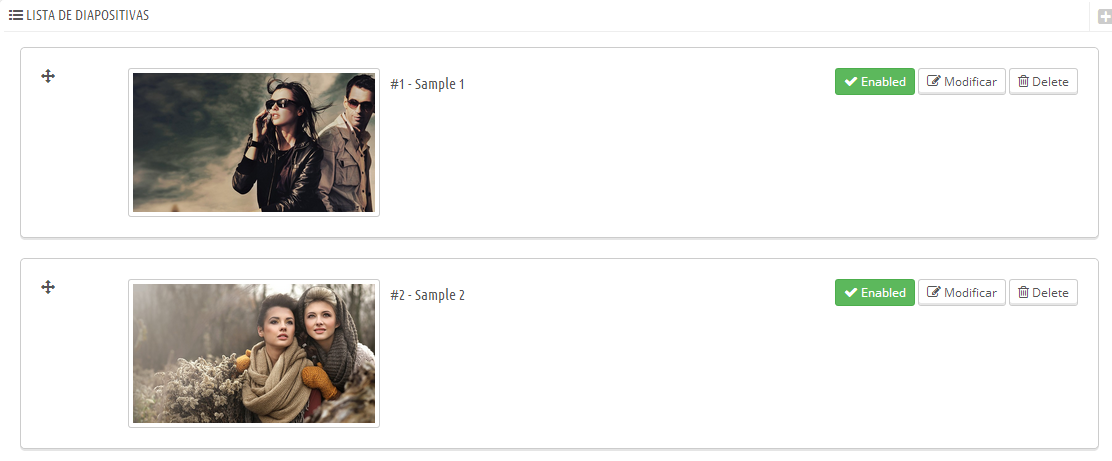Disable slide Sample 2 via its Enabled toggle
Screen dimensions: 1112x461
coord(874,292)
